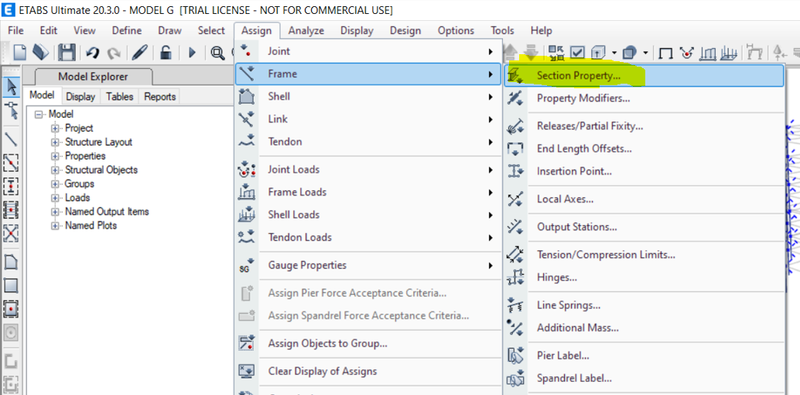Open the Shell submenu in Assign menu
The width and height of the screenshot is (800, 395).
pyautogui.click(x=368, y=96)
